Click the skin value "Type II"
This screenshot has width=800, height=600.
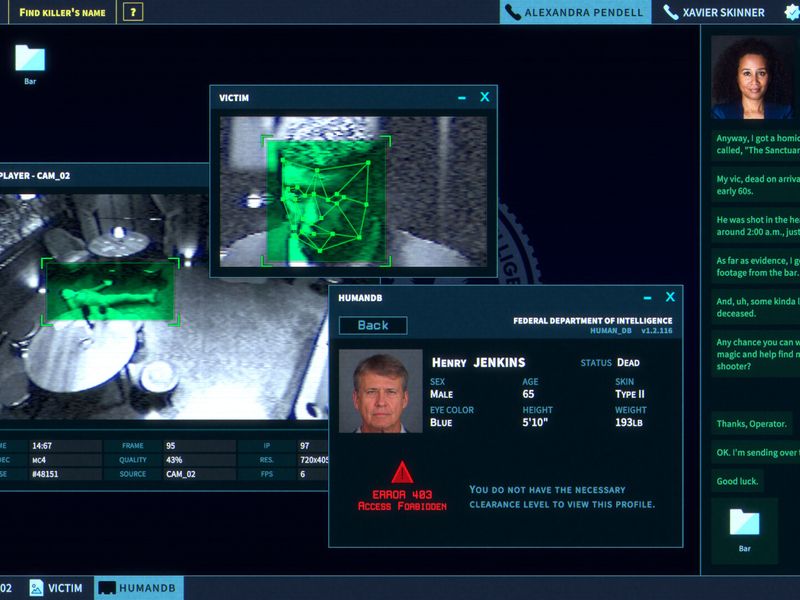point(630,394)
